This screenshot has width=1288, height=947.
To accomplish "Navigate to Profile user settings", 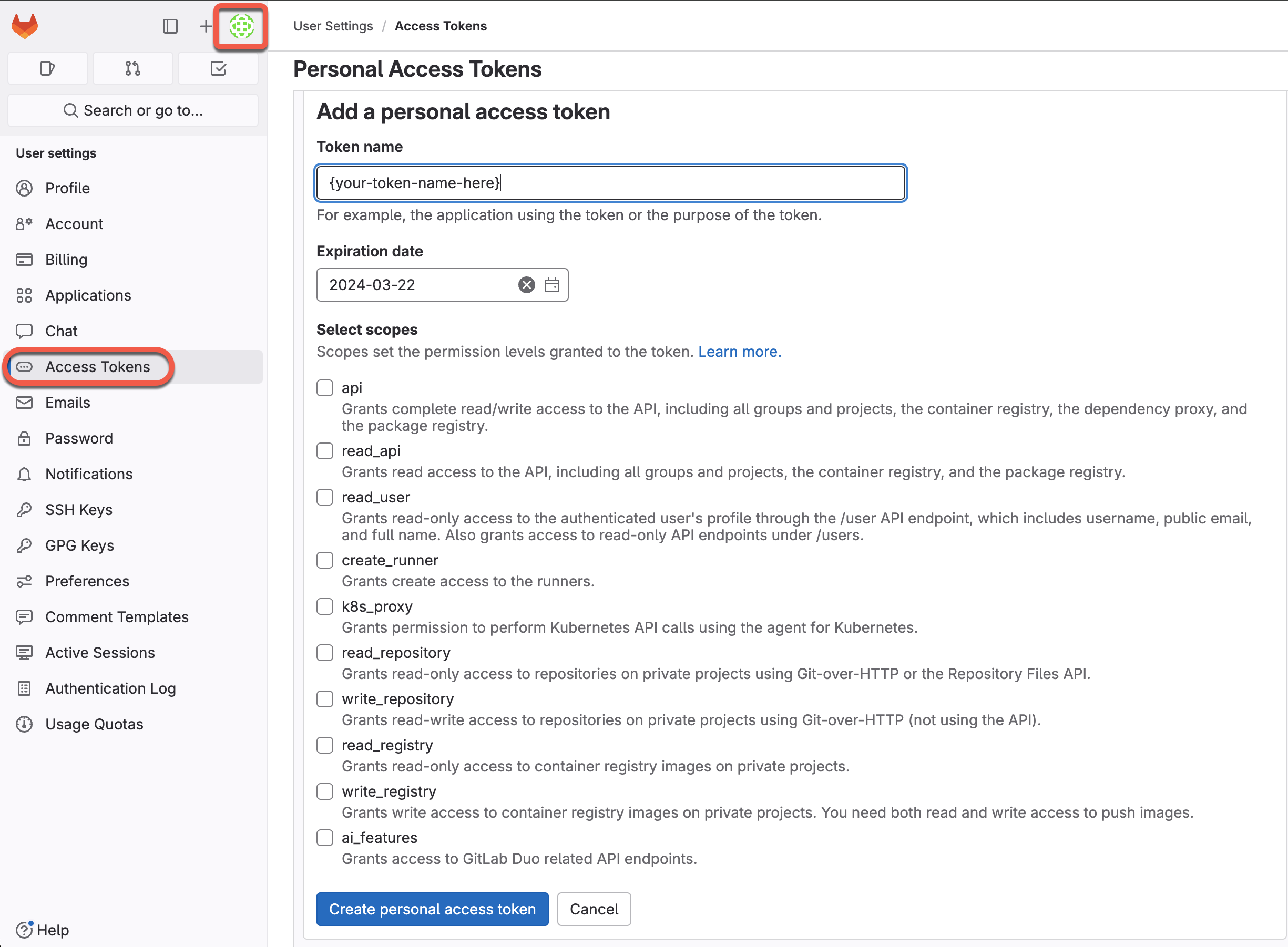I will click(67, 187).
